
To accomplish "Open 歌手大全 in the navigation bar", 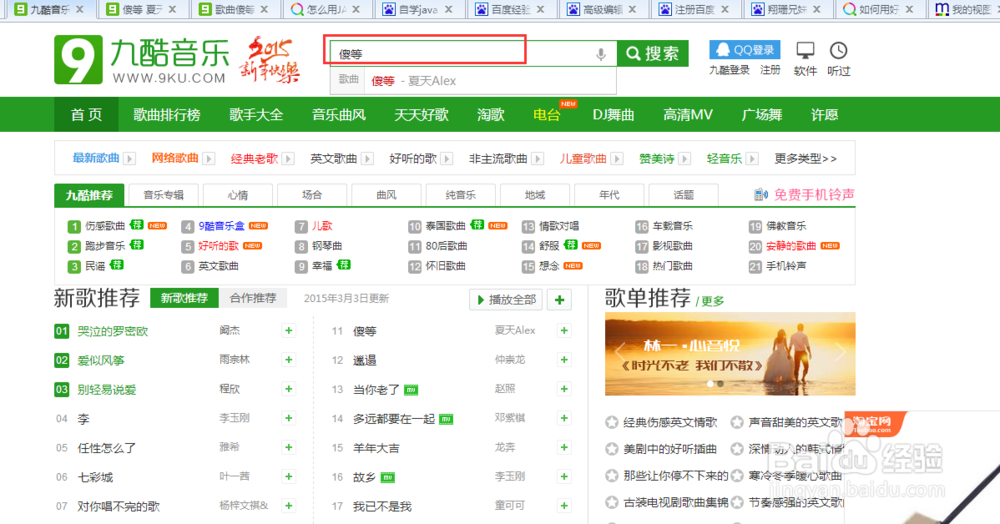I will coord(256,115).
